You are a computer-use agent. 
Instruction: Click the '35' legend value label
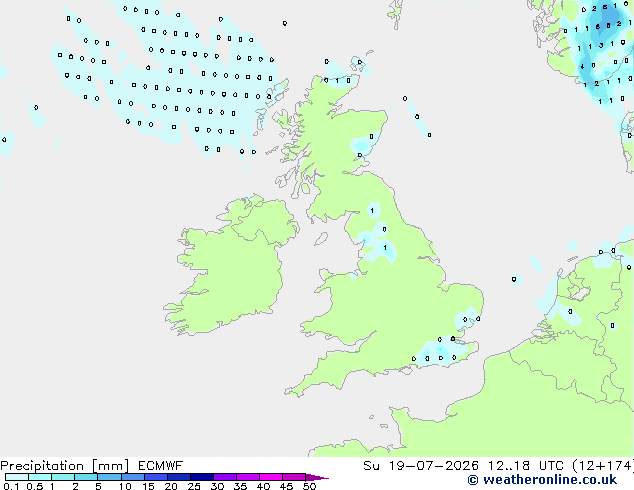[x=240, y=486]
